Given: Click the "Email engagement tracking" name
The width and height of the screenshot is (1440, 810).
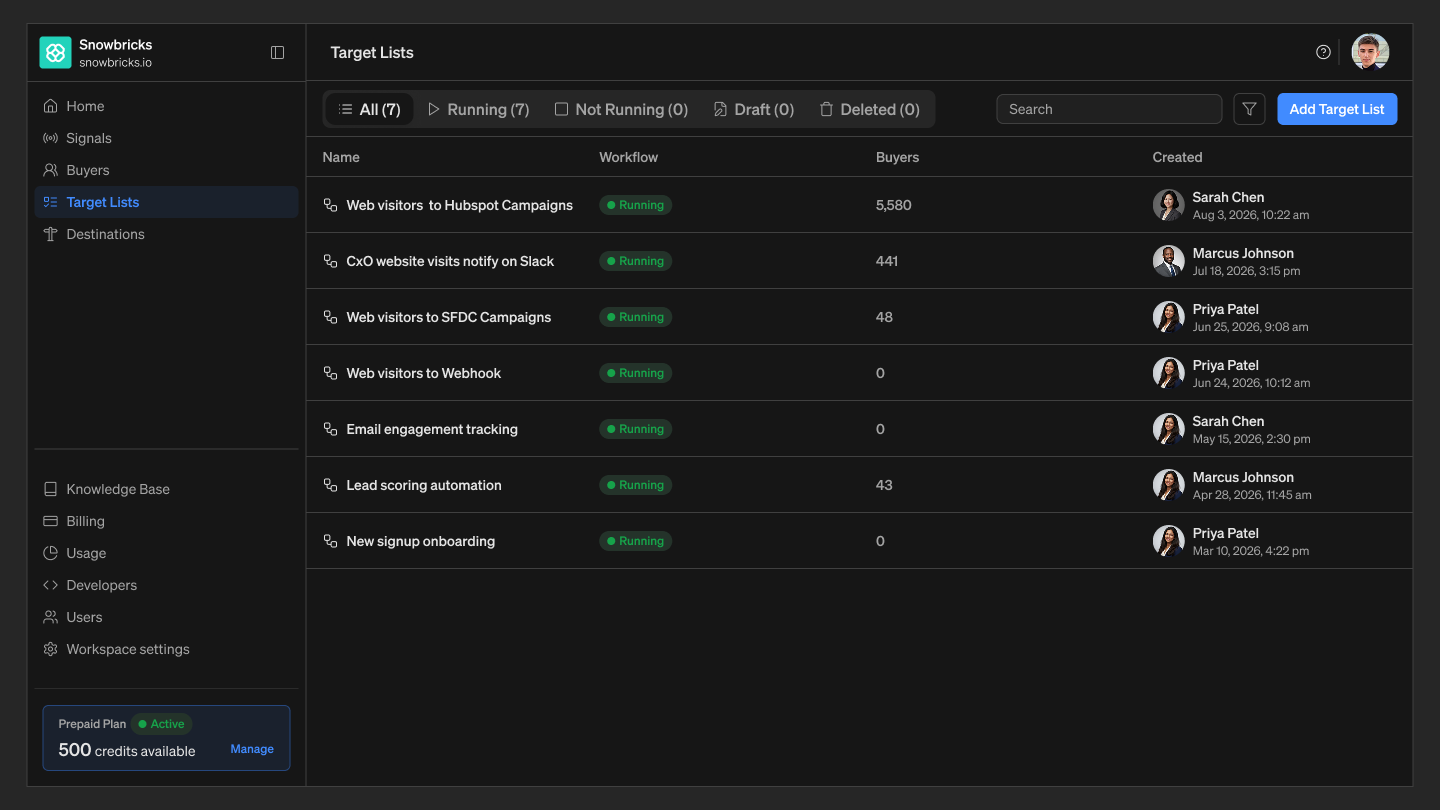Looking at the screenshot, I should click(x=432, y=429).
